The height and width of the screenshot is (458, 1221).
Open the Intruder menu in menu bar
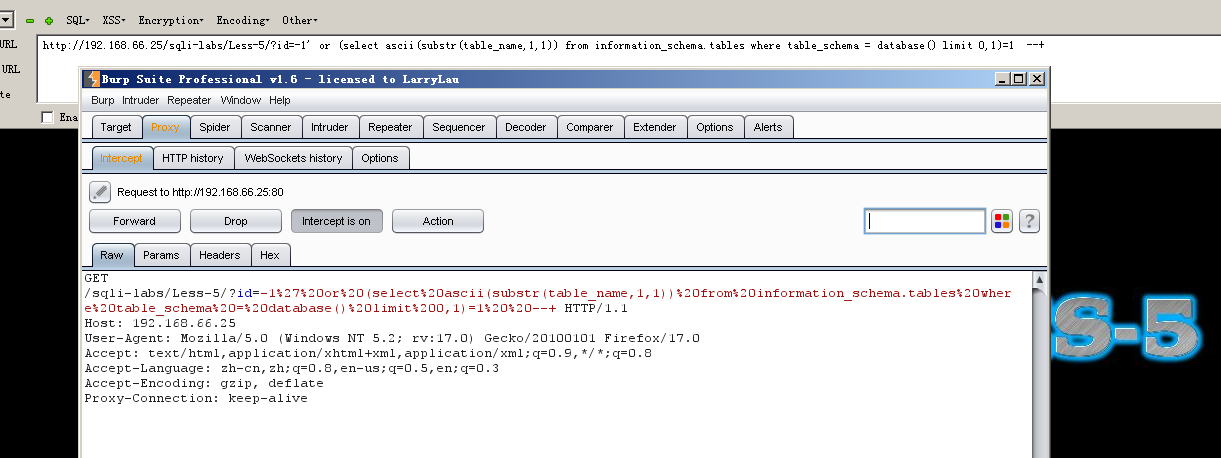click(x=141, y=100)
